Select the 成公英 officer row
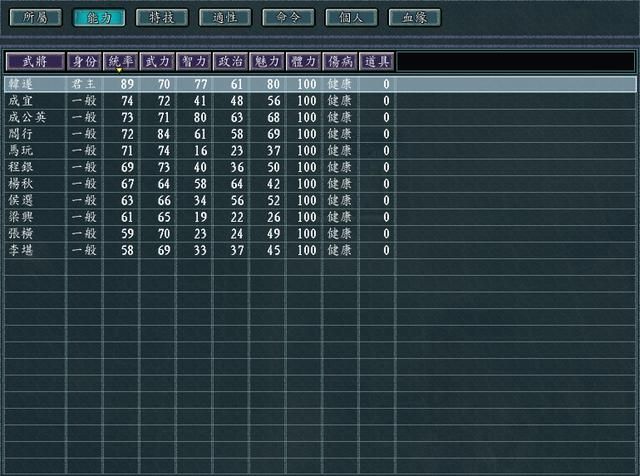The image size is (640, 476). [x=26, y=117]
